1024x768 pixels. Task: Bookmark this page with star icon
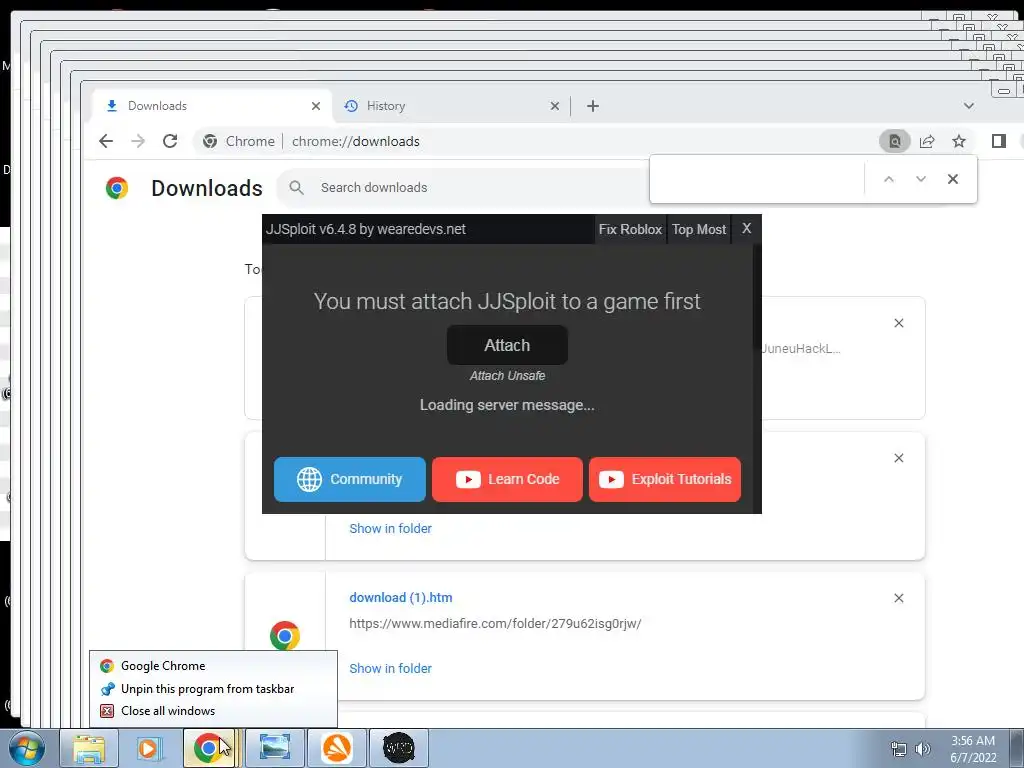(x=959, y=141)
